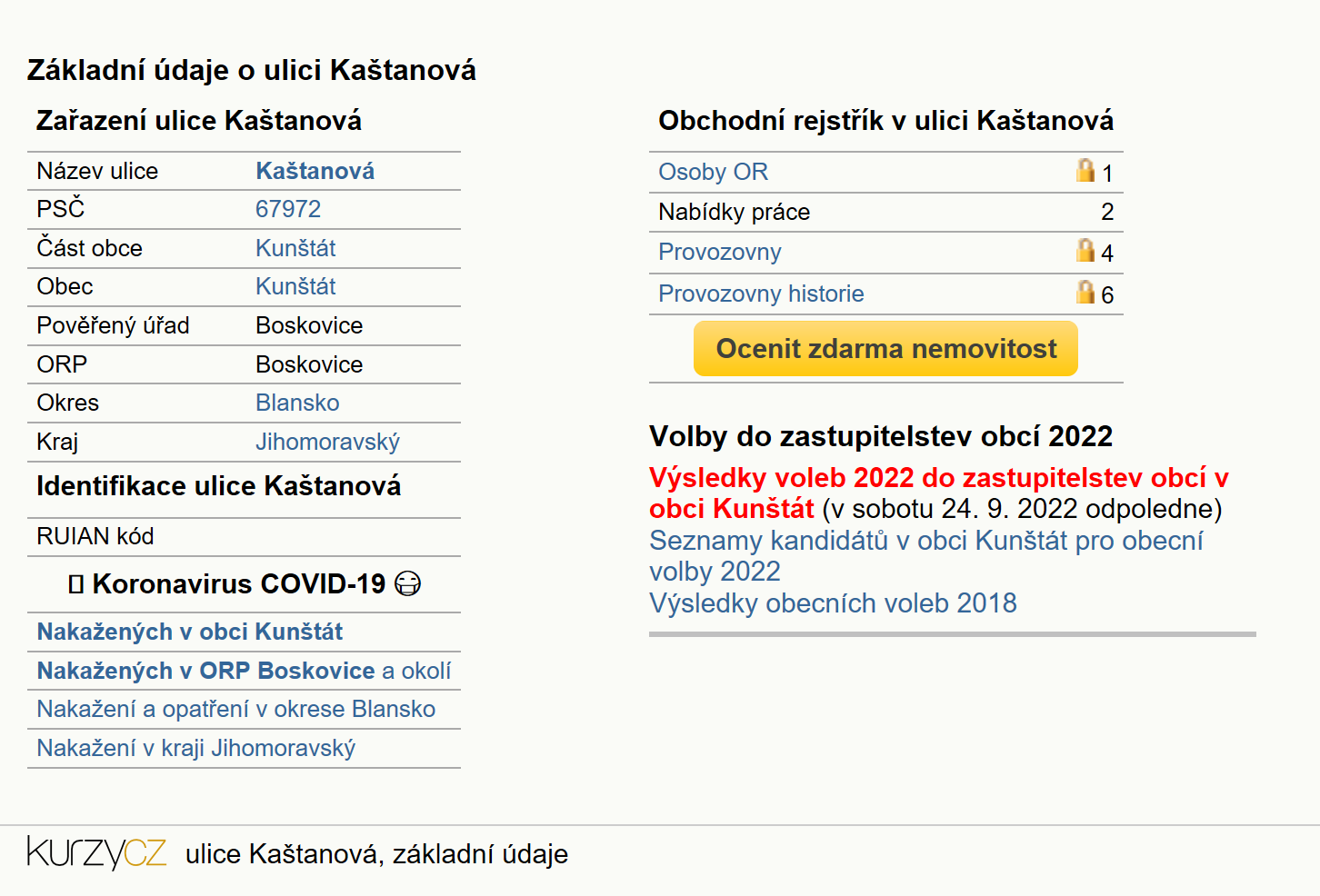Click the square symbol before Koronavirus heading

click(76, 584)
